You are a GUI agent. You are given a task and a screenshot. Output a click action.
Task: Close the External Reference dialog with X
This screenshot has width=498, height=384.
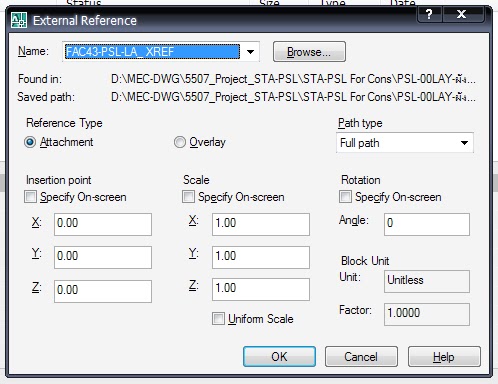coord(461,14)
